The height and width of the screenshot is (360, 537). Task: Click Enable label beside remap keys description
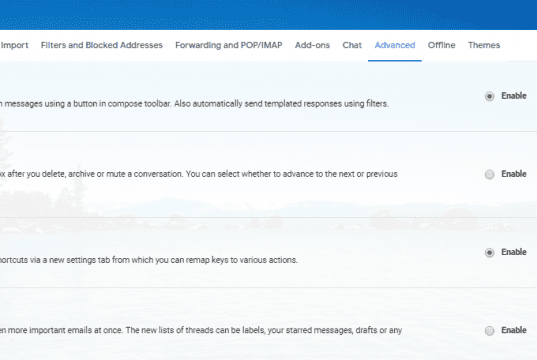pyautogui.click(x=514, y=252)
